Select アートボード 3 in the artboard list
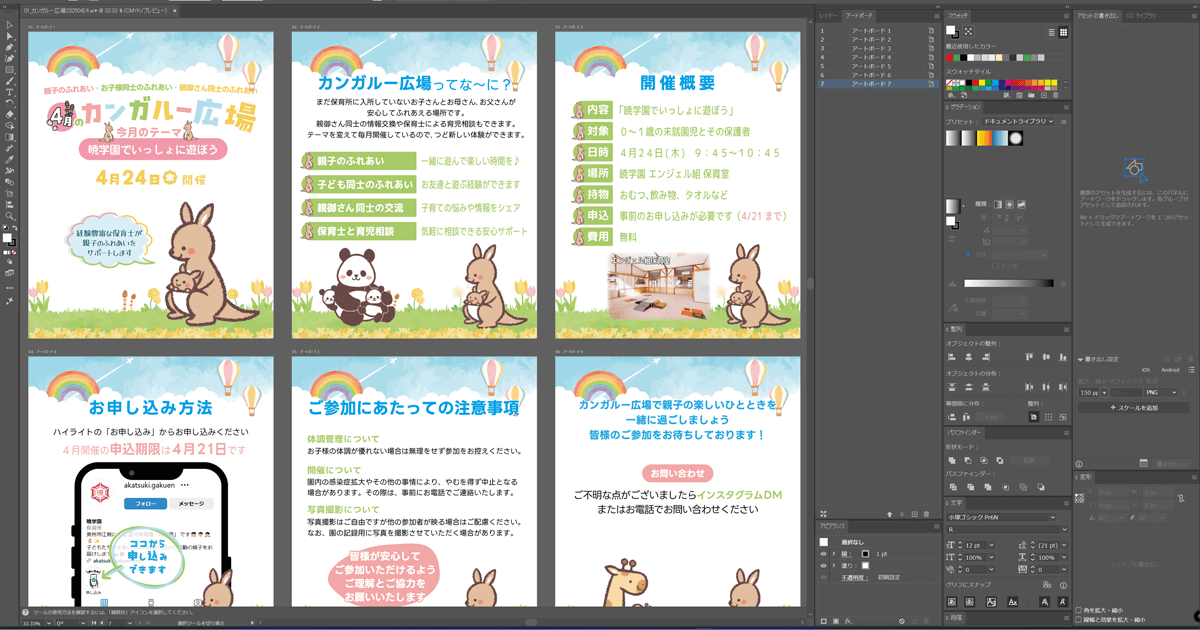This screenshot has width=1200, height=630. point(870,49)
